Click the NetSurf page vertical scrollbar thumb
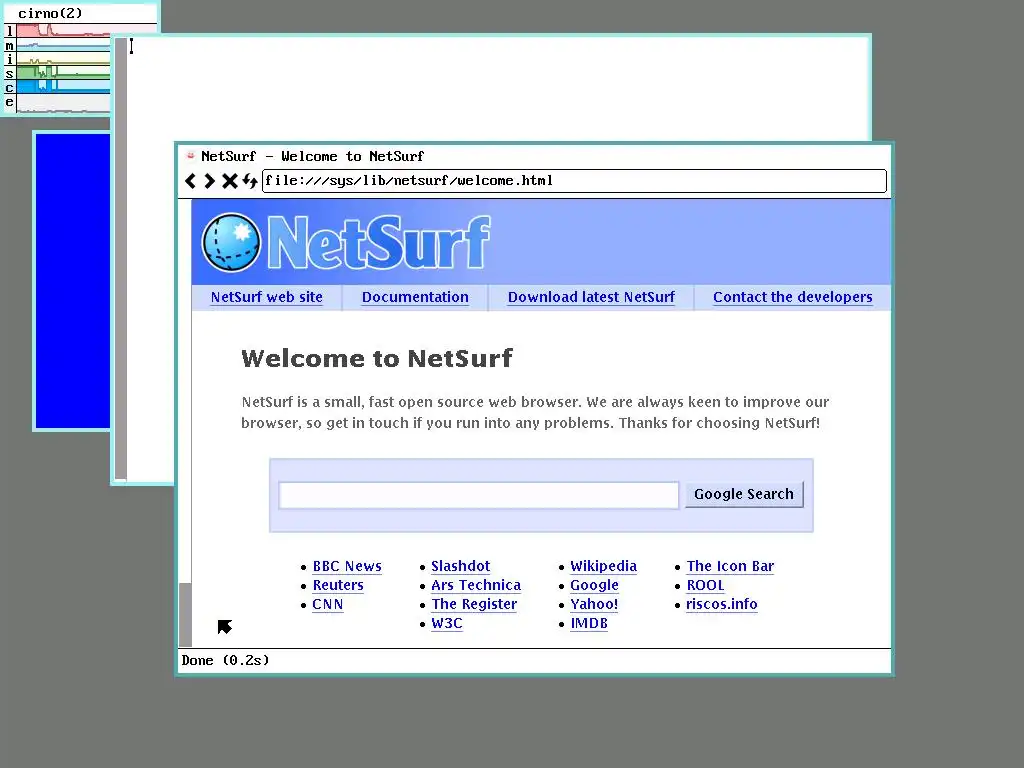This screenshot has width=1024, height=768. tap(185, 615)
